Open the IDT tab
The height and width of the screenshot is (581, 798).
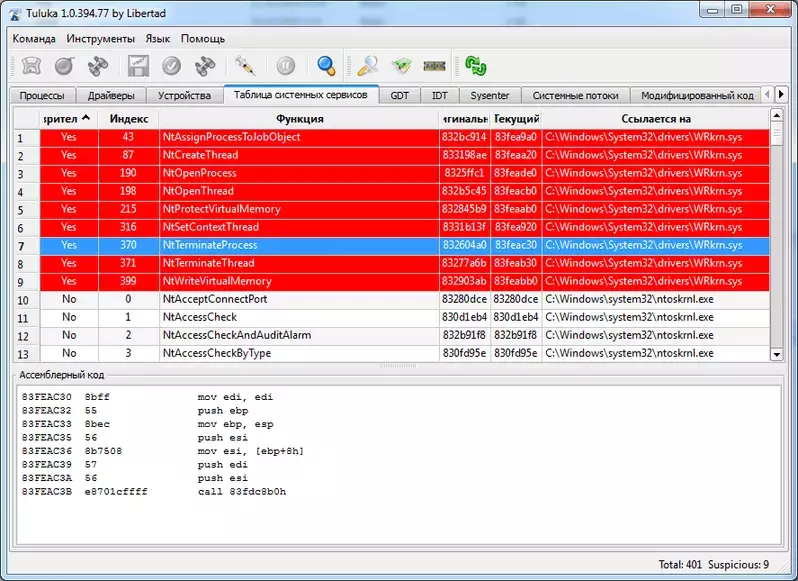(x=440, y=96)
